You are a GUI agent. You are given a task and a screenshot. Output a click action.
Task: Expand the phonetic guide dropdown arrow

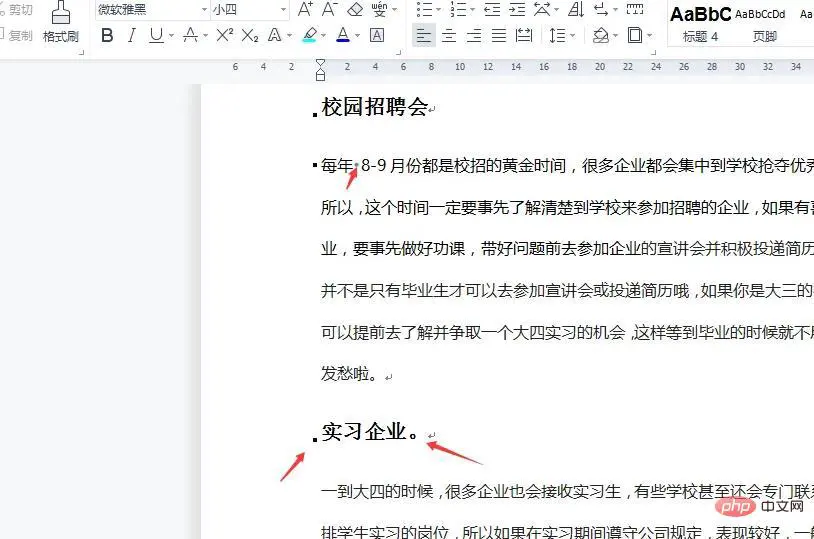(395, 9)
